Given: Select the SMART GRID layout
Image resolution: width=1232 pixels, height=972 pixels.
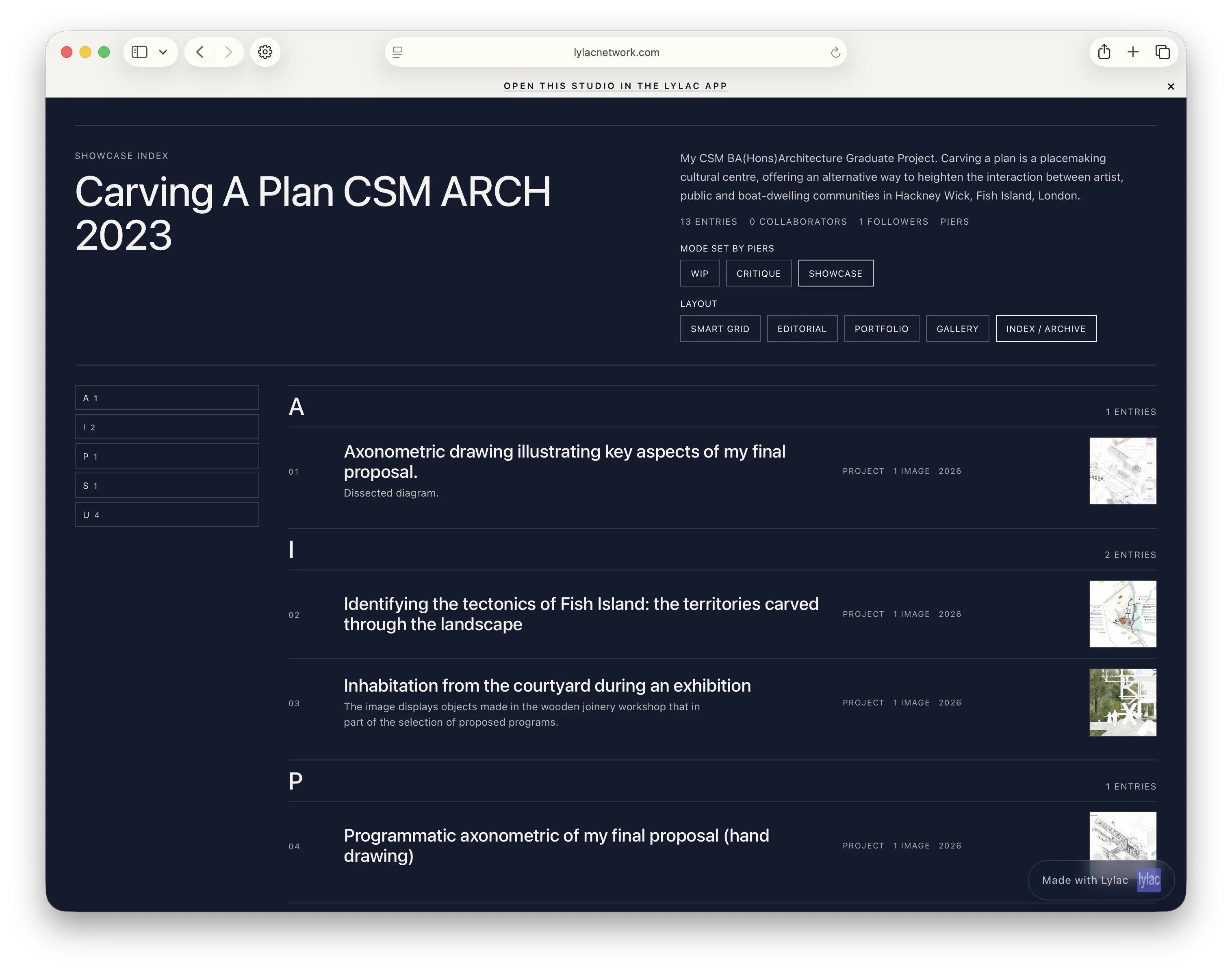Looking at the screenshot, I should 720,328.
